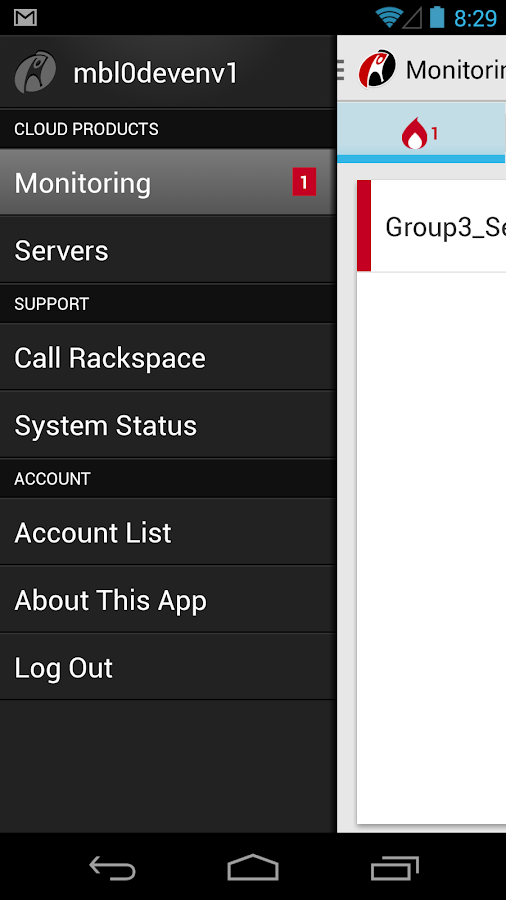Tap the Android home navigation button
This screenshot has width=506, height=900.
253,867
